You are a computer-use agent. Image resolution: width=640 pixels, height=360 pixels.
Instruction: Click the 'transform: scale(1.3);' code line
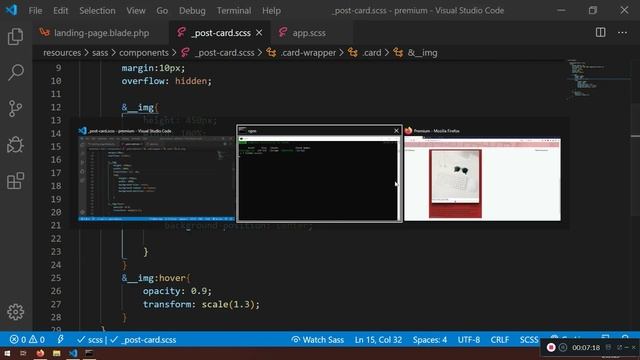coord(201,304)
